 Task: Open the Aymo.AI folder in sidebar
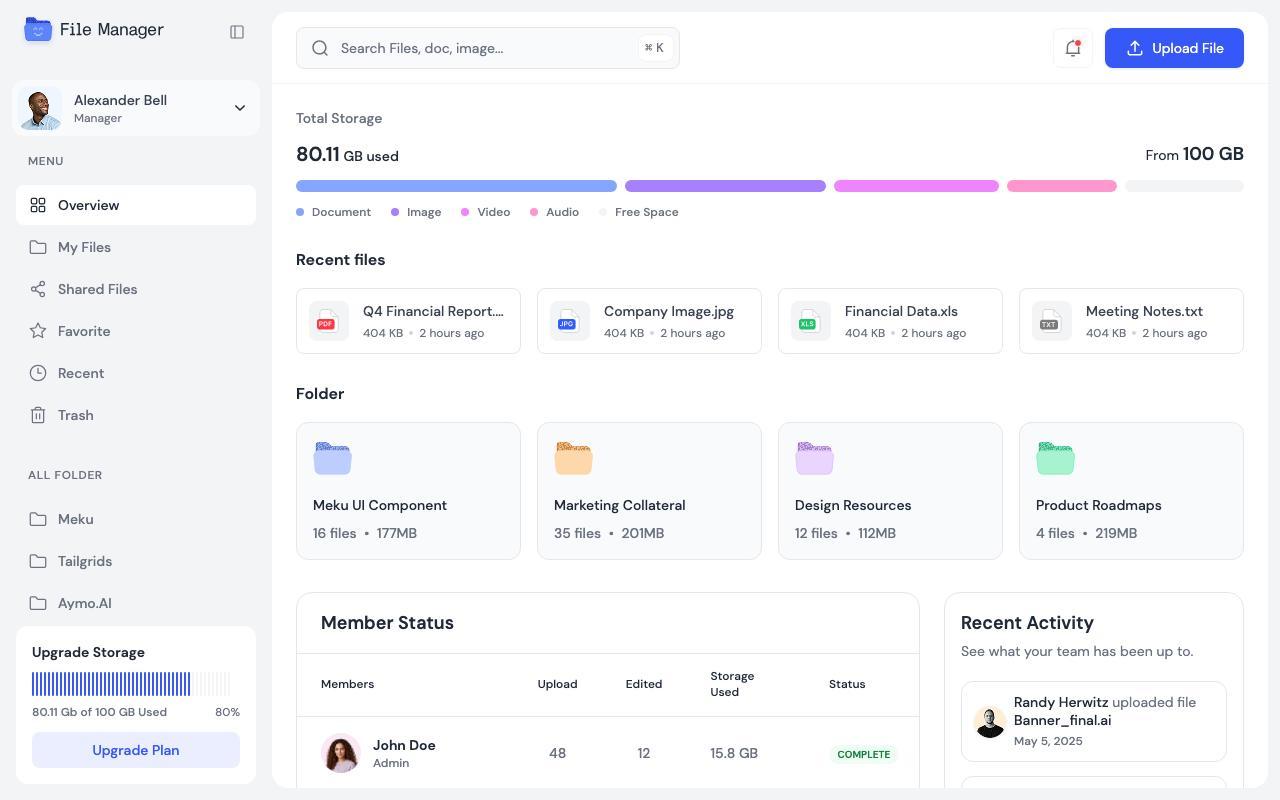(x=136, y=603)
